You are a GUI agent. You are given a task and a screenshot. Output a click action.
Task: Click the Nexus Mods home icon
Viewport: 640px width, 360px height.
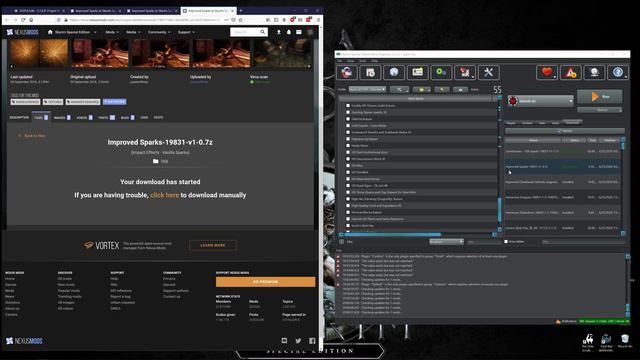[50, 32]
